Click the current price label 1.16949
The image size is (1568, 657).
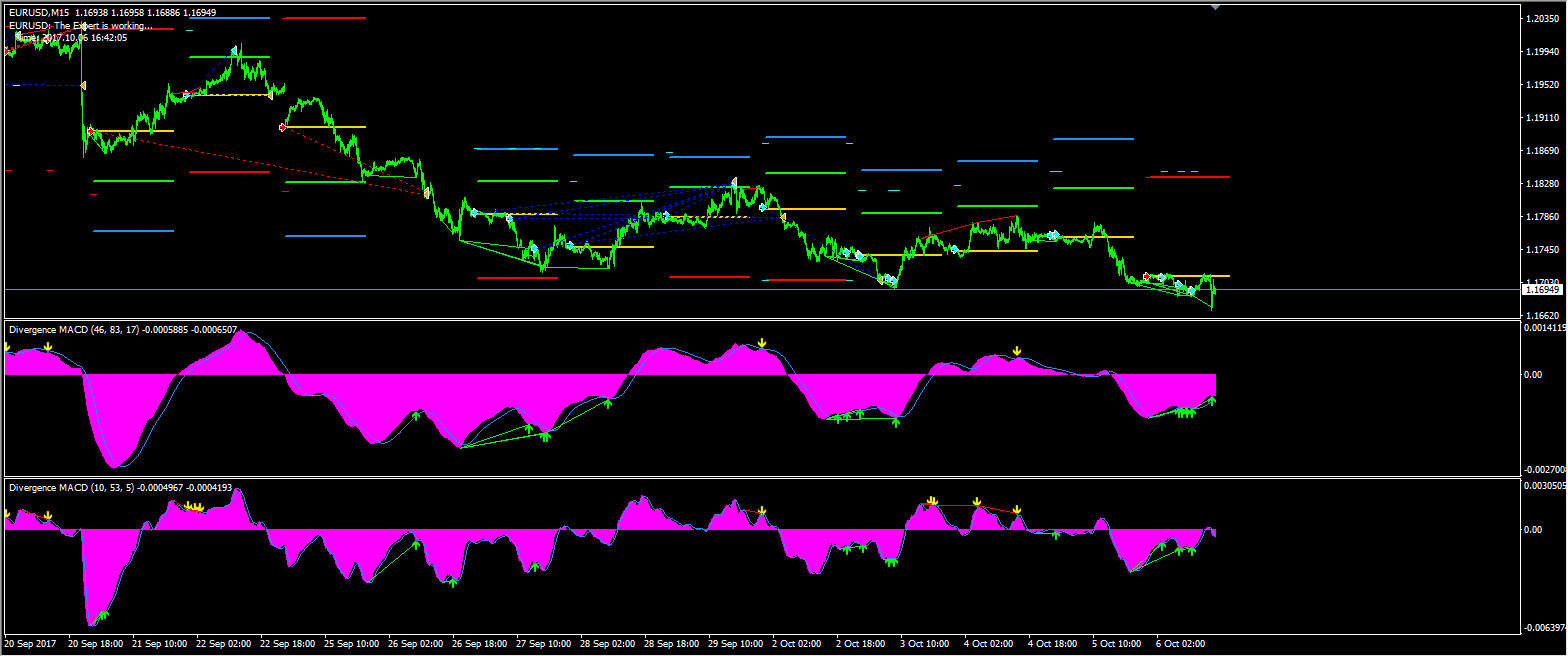click(x=1541, y=290)
